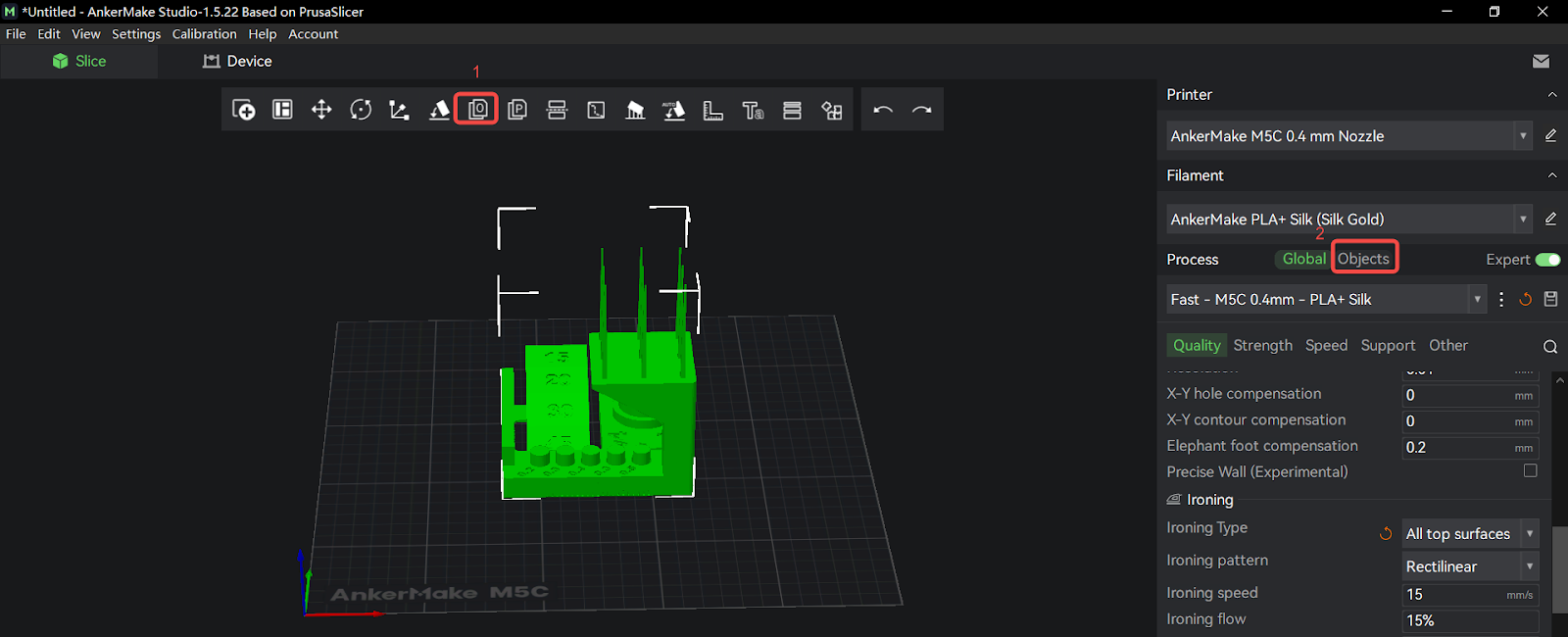
Task: Choose the Place on face tool
Action: tap(439, 110)
